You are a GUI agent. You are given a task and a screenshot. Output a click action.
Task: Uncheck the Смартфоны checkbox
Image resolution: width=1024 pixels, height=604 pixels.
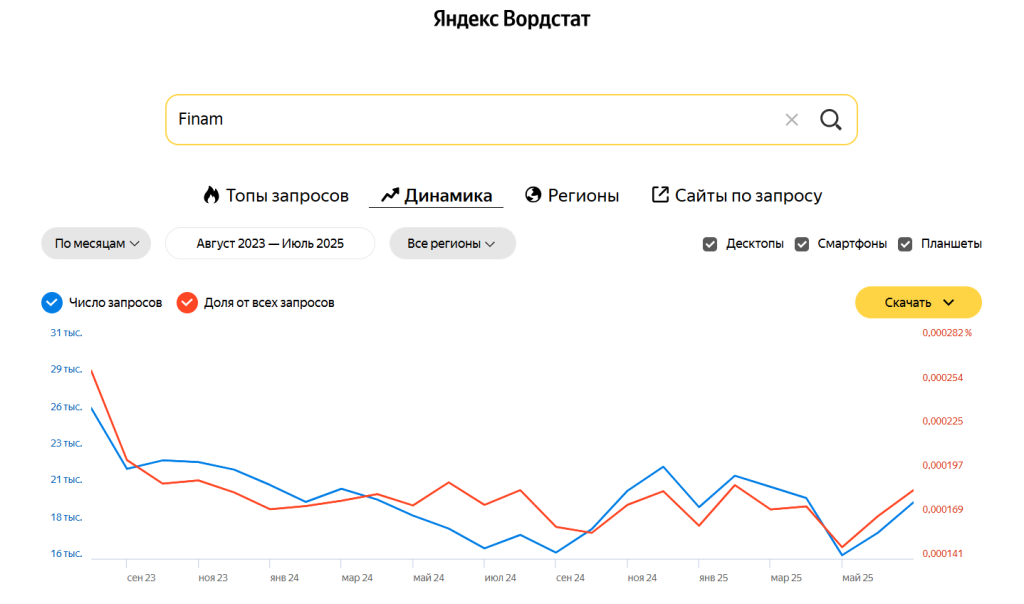pyautogui.click(x=802, y=244)
